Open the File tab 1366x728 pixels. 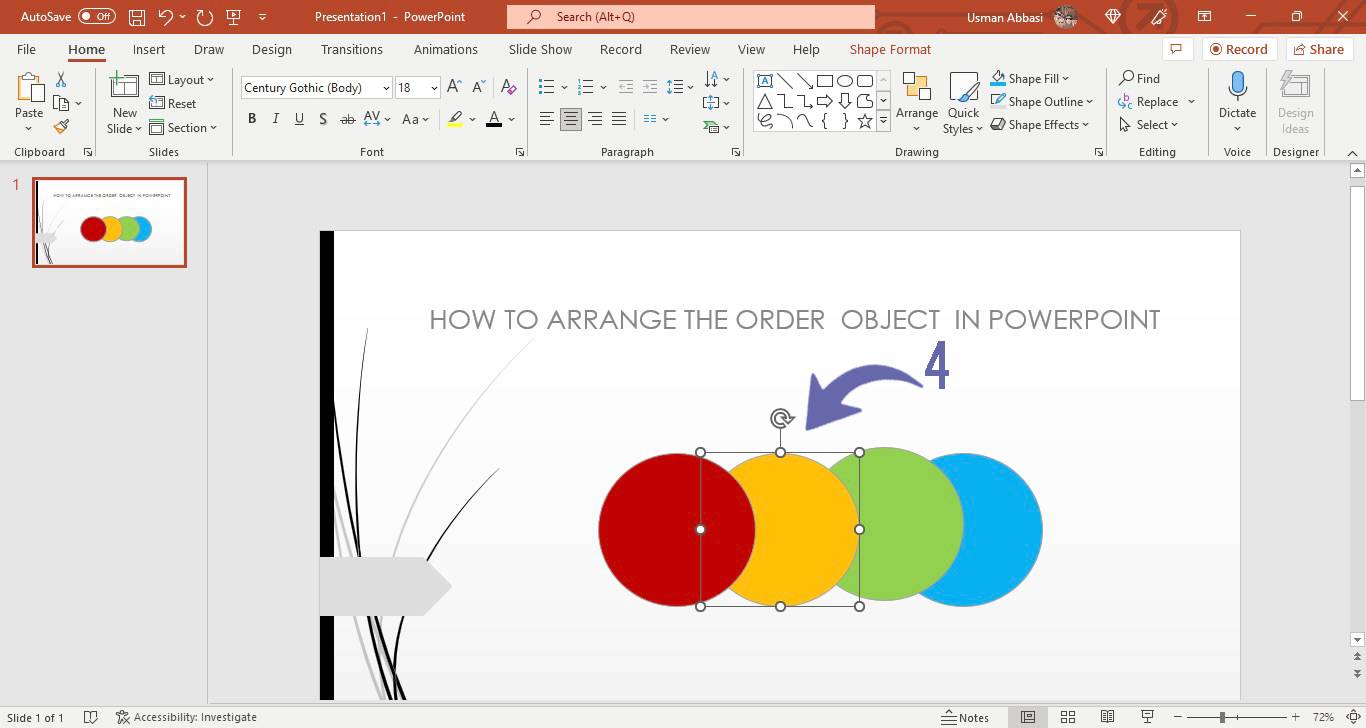pyautogui.click(x=26, y=49)
